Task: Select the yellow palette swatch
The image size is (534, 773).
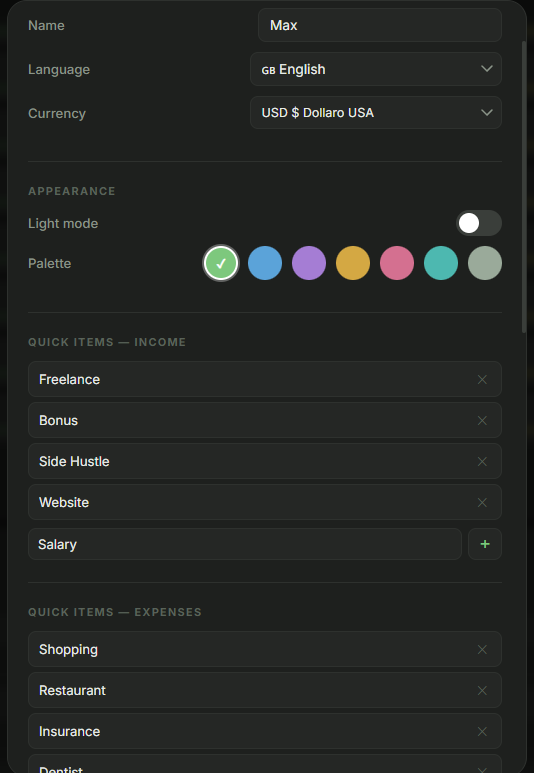Action: pyautogui.click(x=353, y=263)
